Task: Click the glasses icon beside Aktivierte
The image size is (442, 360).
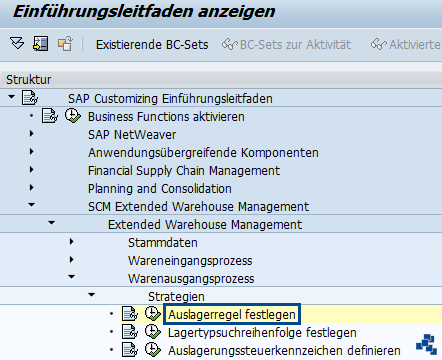Action: coord(379,44)
